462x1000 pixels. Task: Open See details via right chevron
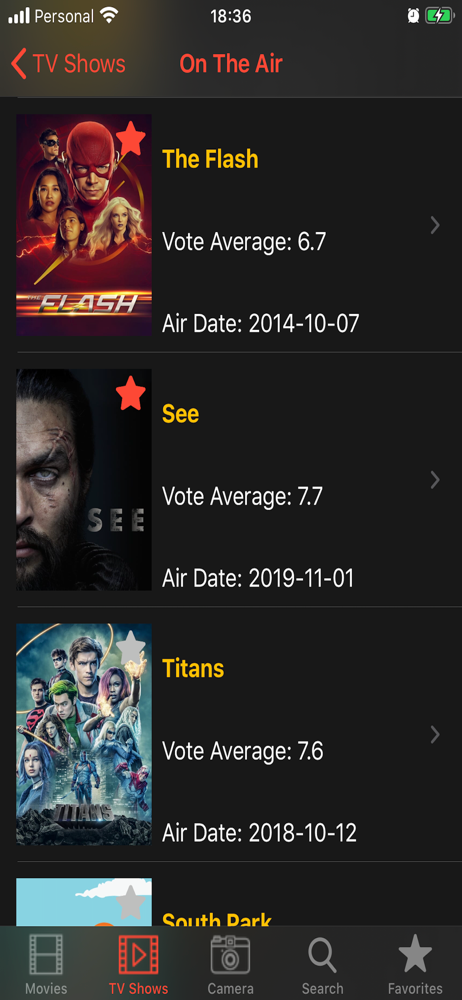[x=435, y=480]
